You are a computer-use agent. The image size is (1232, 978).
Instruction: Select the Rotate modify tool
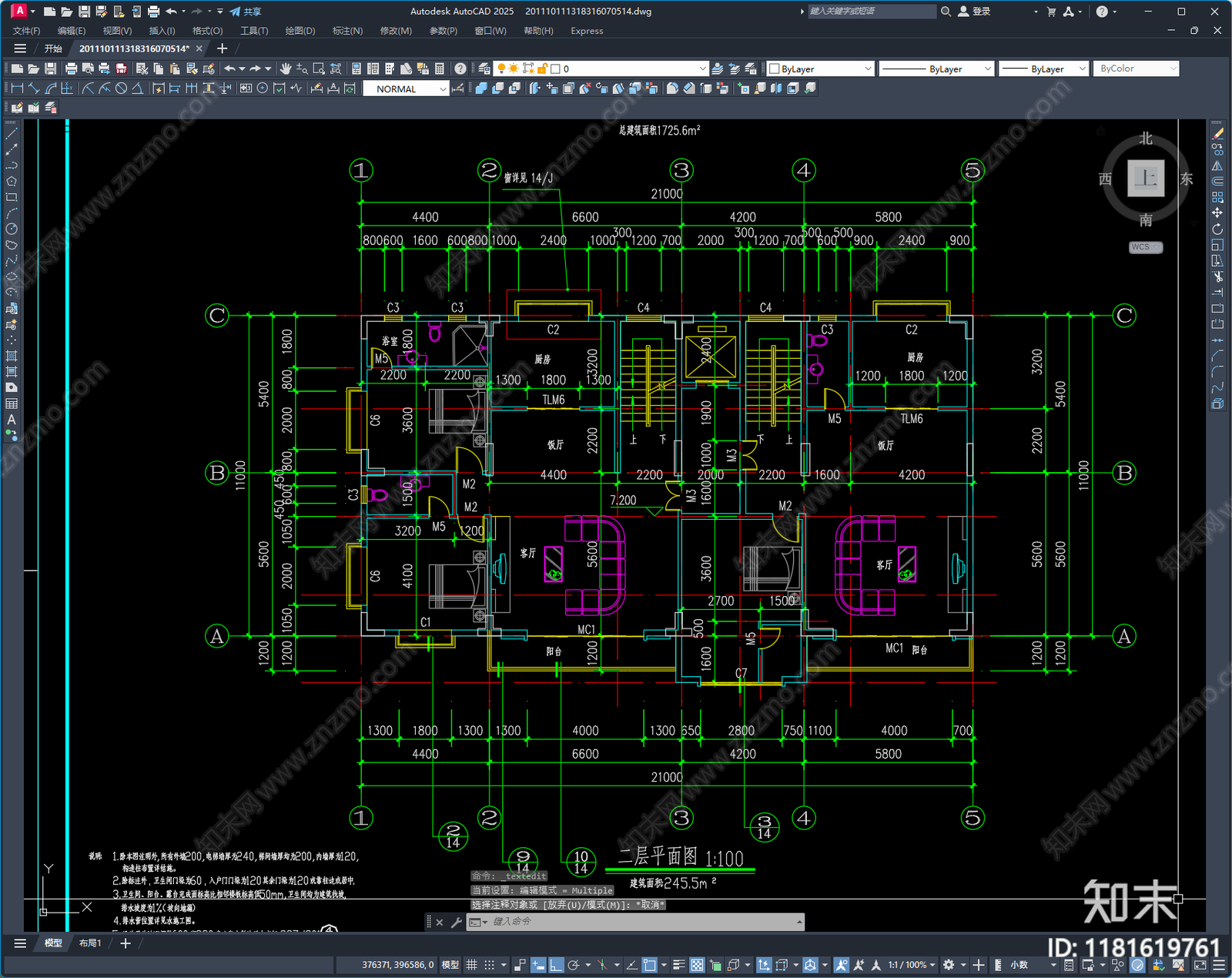[1217, 229]
